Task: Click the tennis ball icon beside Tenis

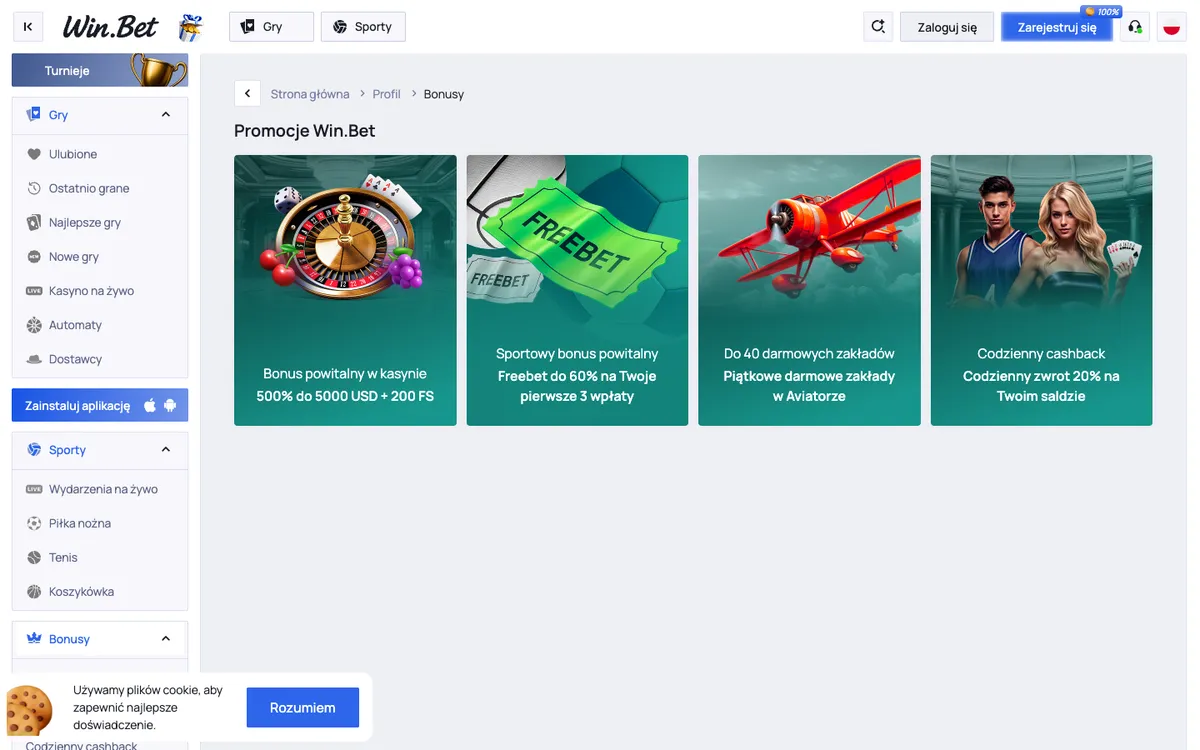Action: (x=34, y=557)
